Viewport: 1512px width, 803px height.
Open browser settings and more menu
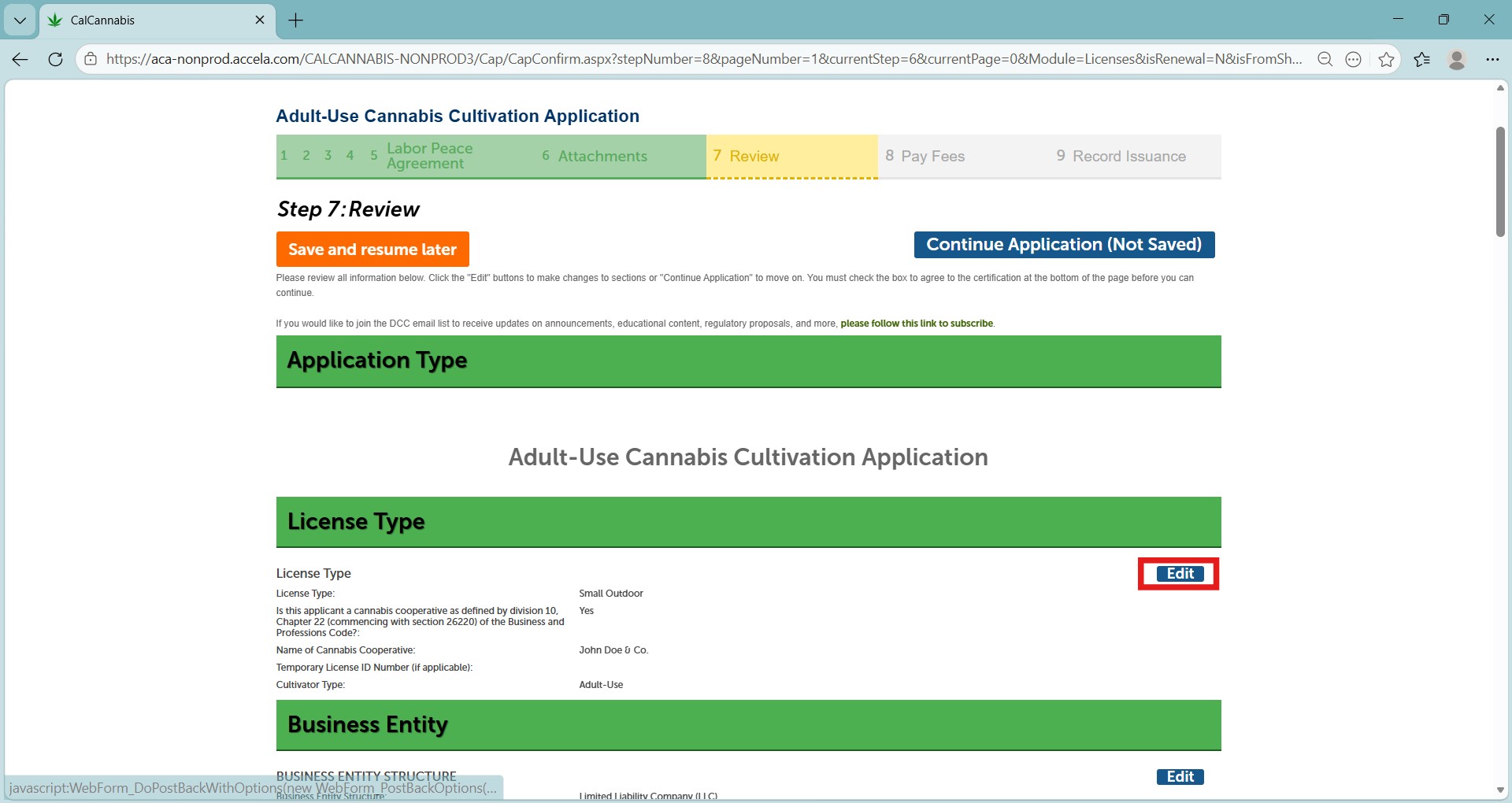coord(1492,59)
